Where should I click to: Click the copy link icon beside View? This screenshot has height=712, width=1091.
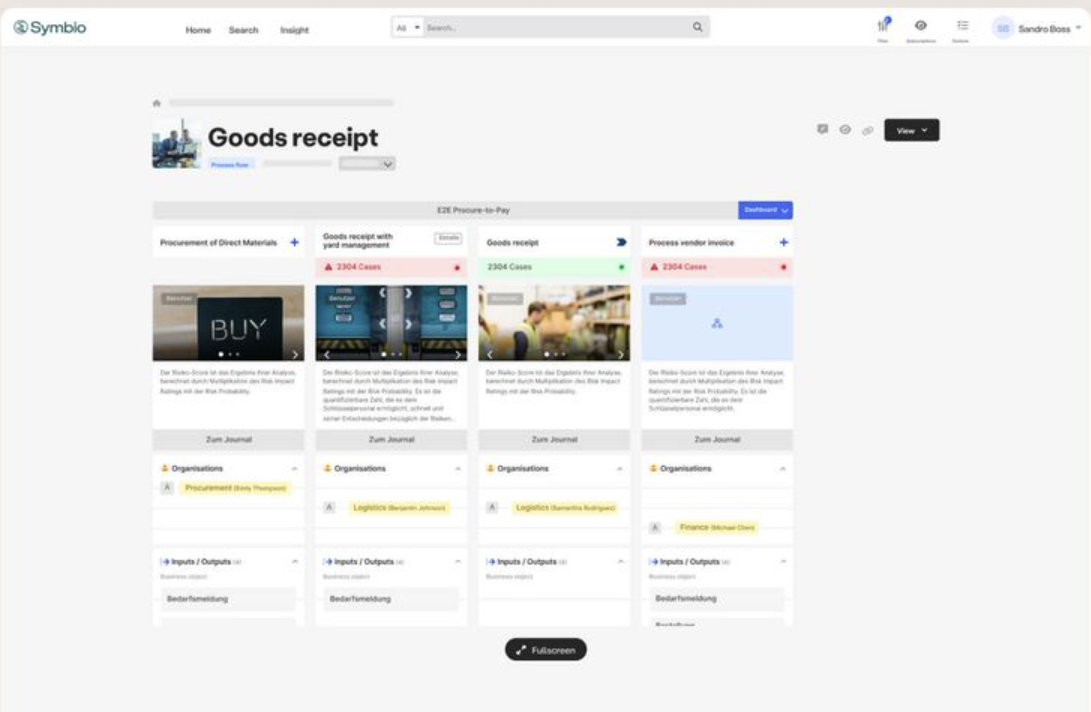pos(867,130)
